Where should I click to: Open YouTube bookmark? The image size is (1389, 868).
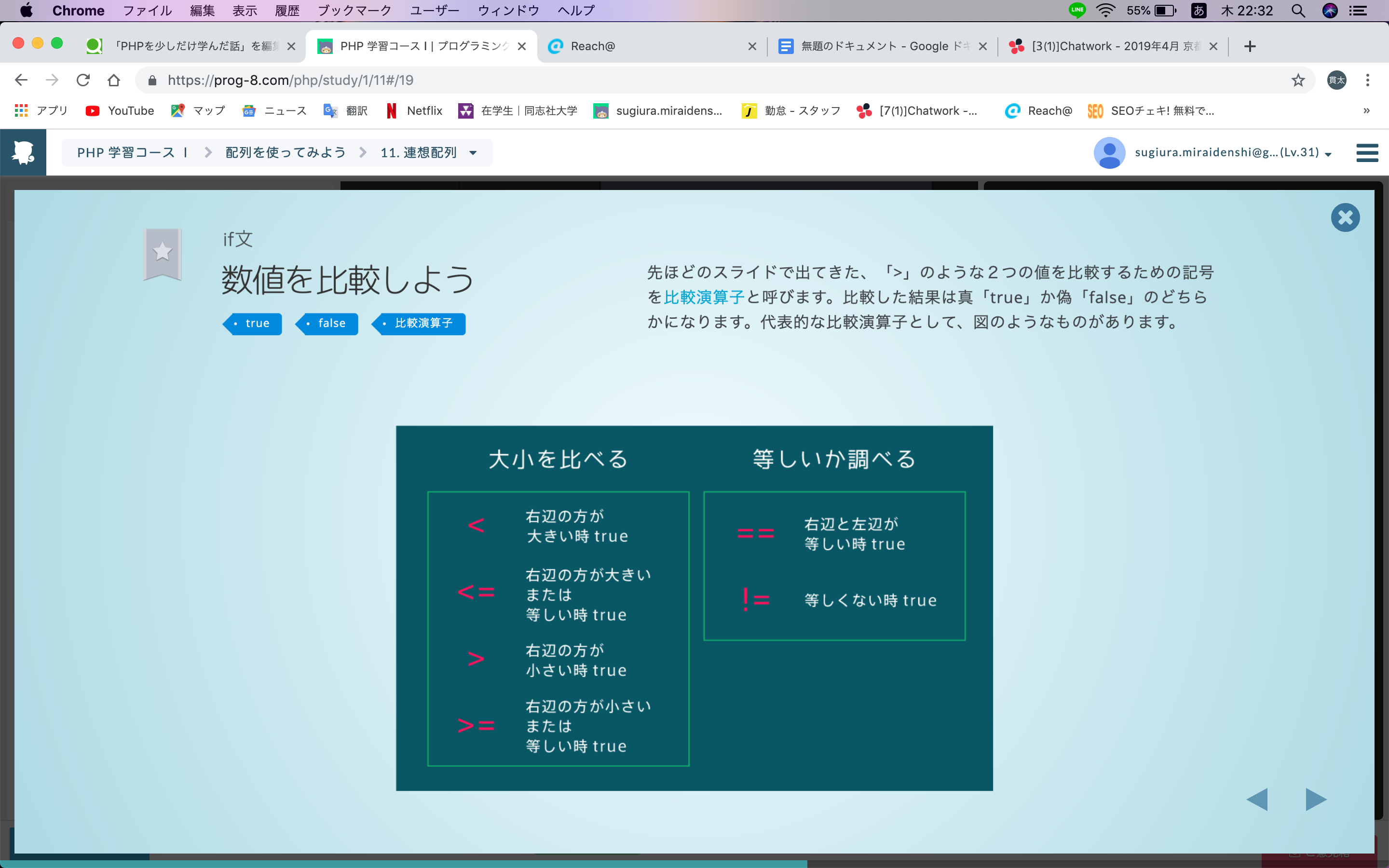click(120, 111)
